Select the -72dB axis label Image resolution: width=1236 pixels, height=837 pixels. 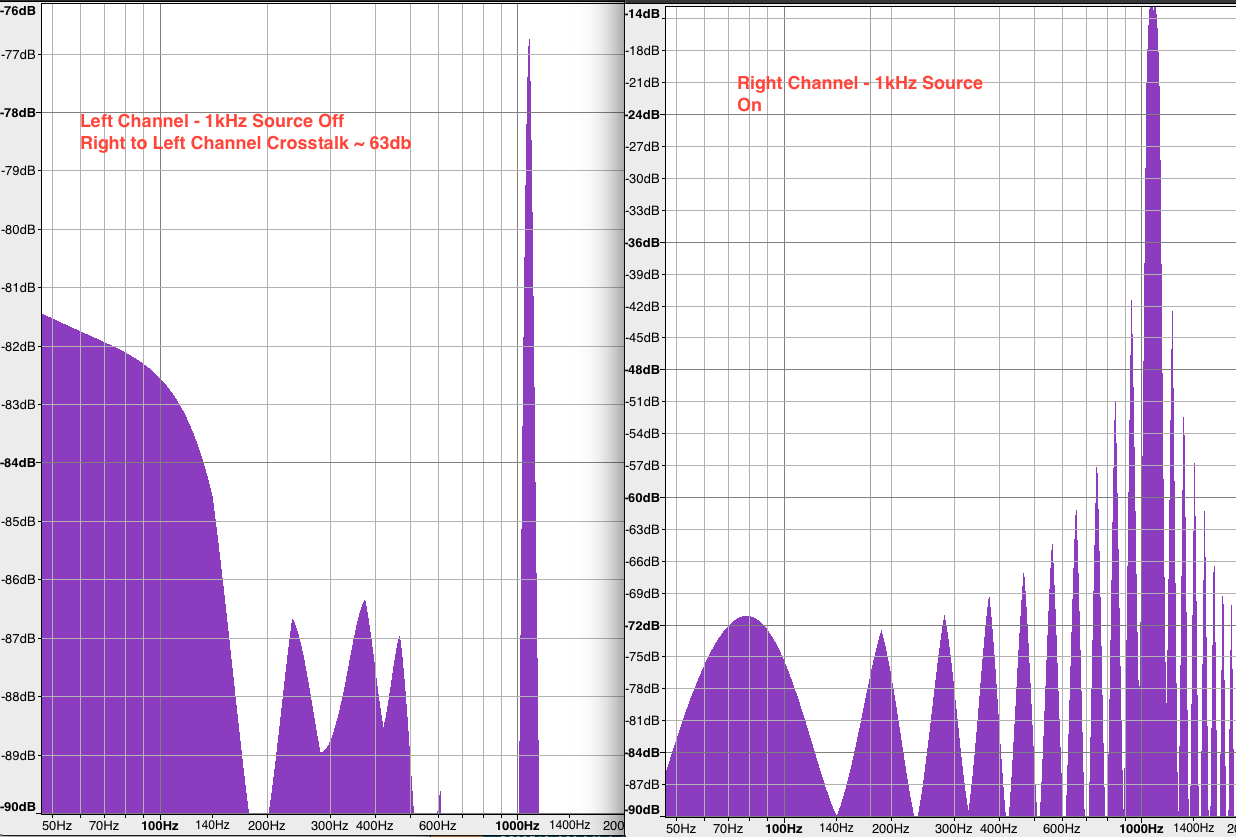click(x=642, y=625)
